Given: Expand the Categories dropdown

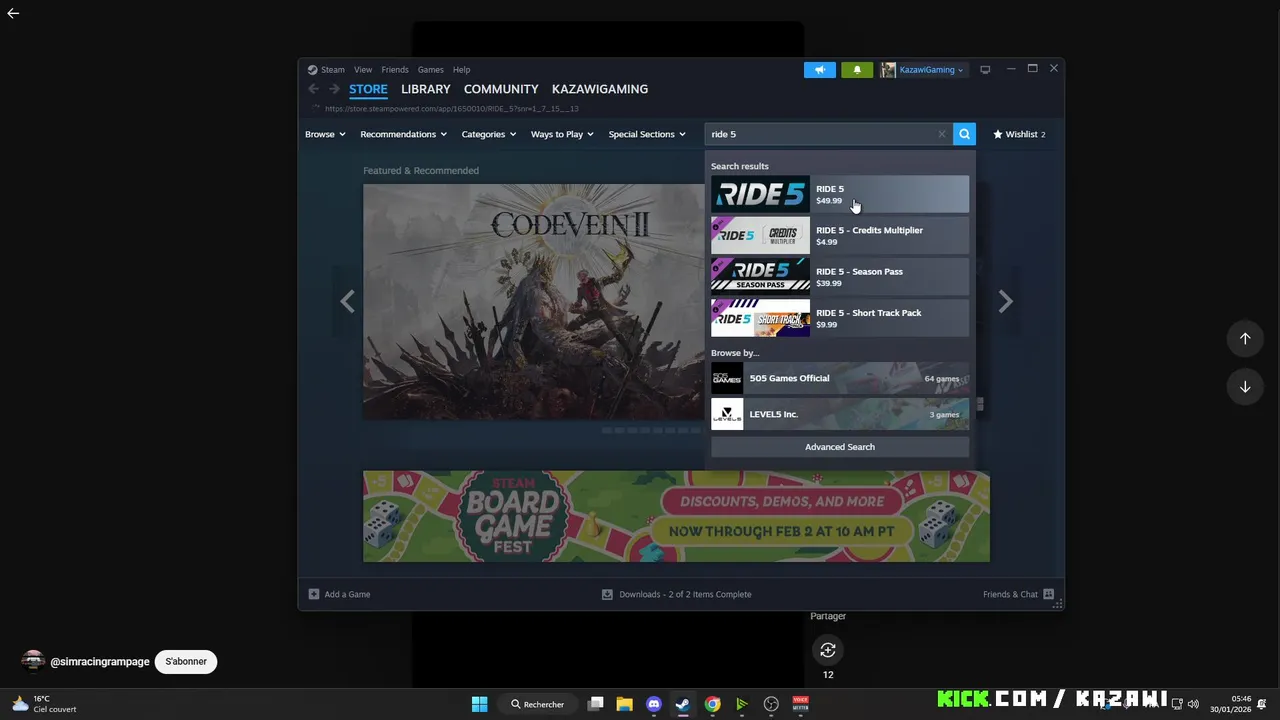Looking at the screenshot, I should pos(489,134).
